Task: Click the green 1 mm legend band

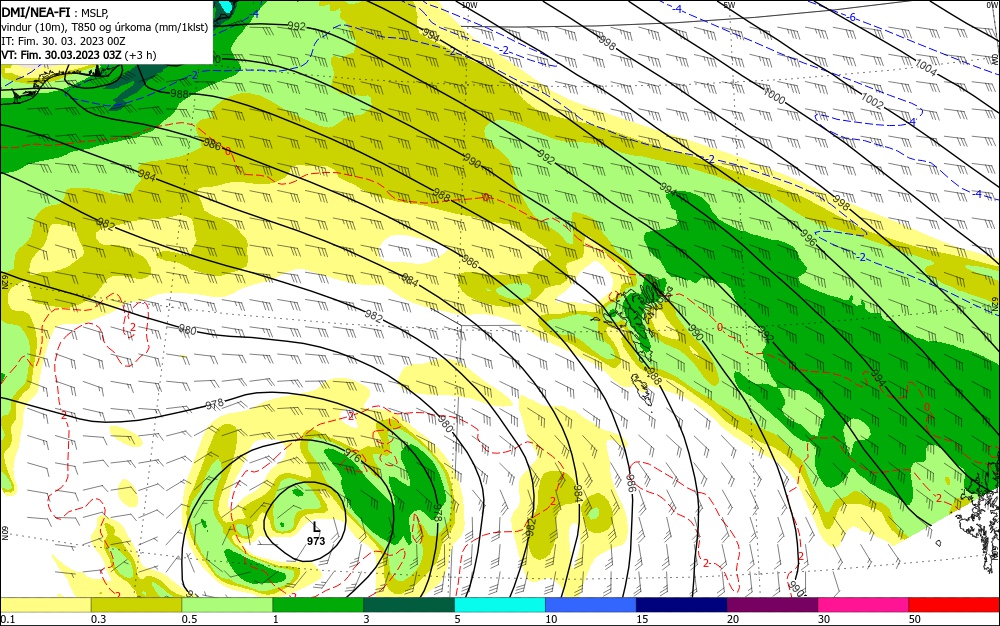Action: pos(318,605)
